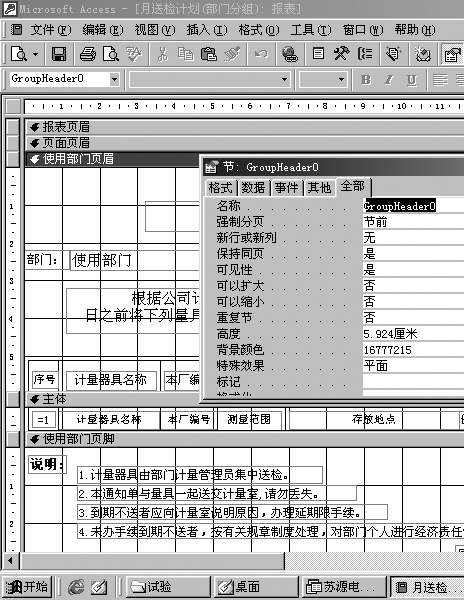Select the 页面页眉 section bar

click(245, 143)
